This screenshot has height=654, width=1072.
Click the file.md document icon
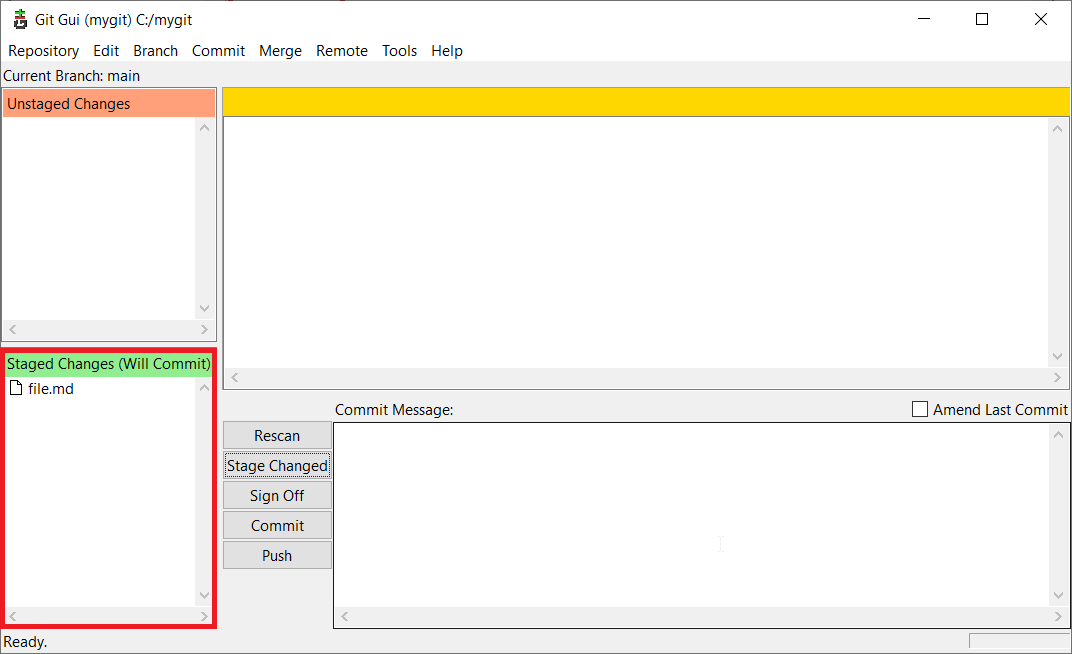[x=15, y=388]
